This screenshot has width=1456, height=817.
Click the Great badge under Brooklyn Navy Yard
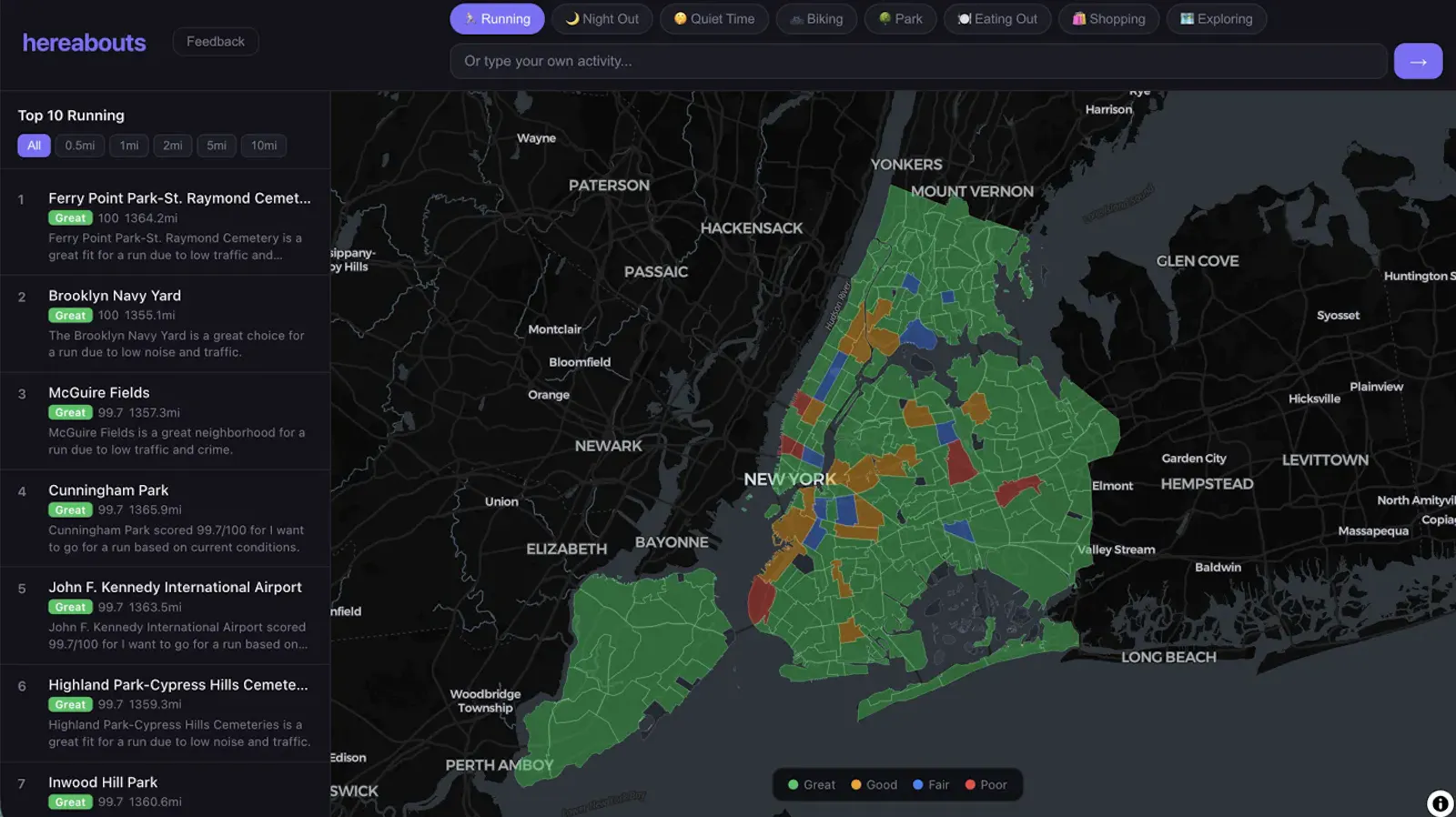pyautogui.click(x=70, y=316)
